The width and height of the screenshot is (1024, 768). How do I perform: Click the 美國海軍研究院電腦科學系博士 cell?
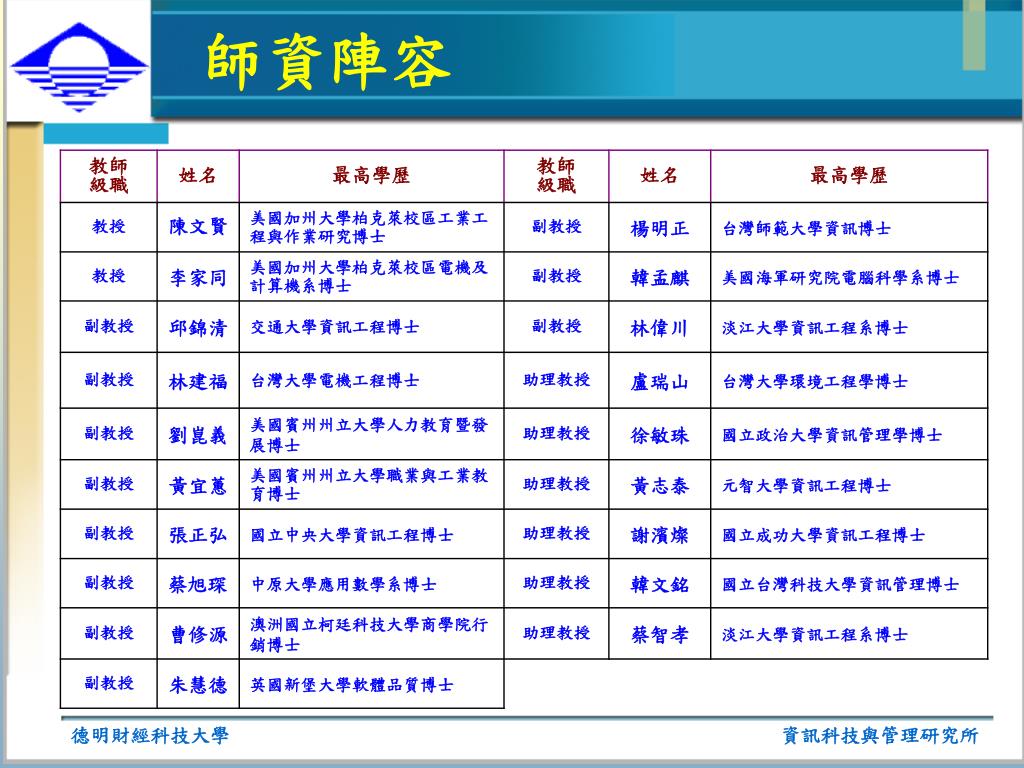[849, 276]
